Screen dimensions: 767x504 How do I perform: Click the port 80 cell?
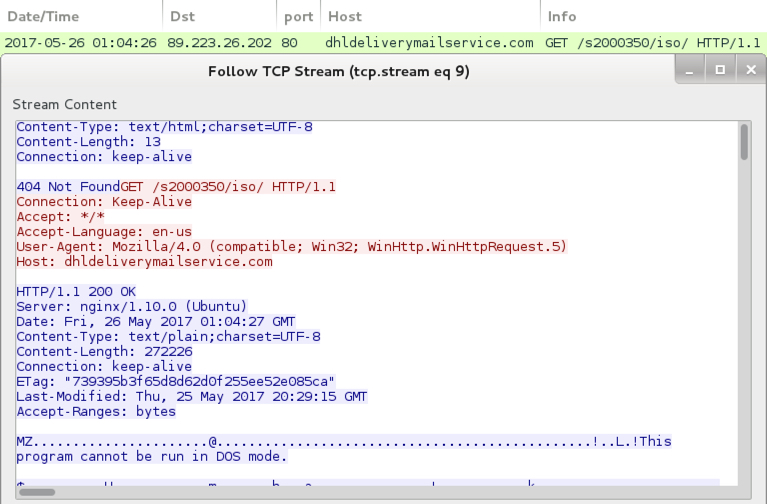289,43
